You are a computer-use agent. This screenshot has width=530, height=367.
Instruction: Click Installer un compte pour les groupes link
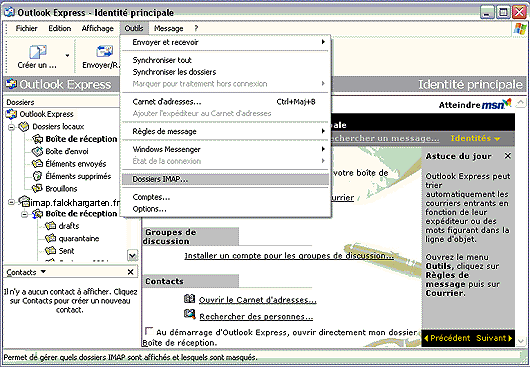pyautogui.click(x=289, y=256)
